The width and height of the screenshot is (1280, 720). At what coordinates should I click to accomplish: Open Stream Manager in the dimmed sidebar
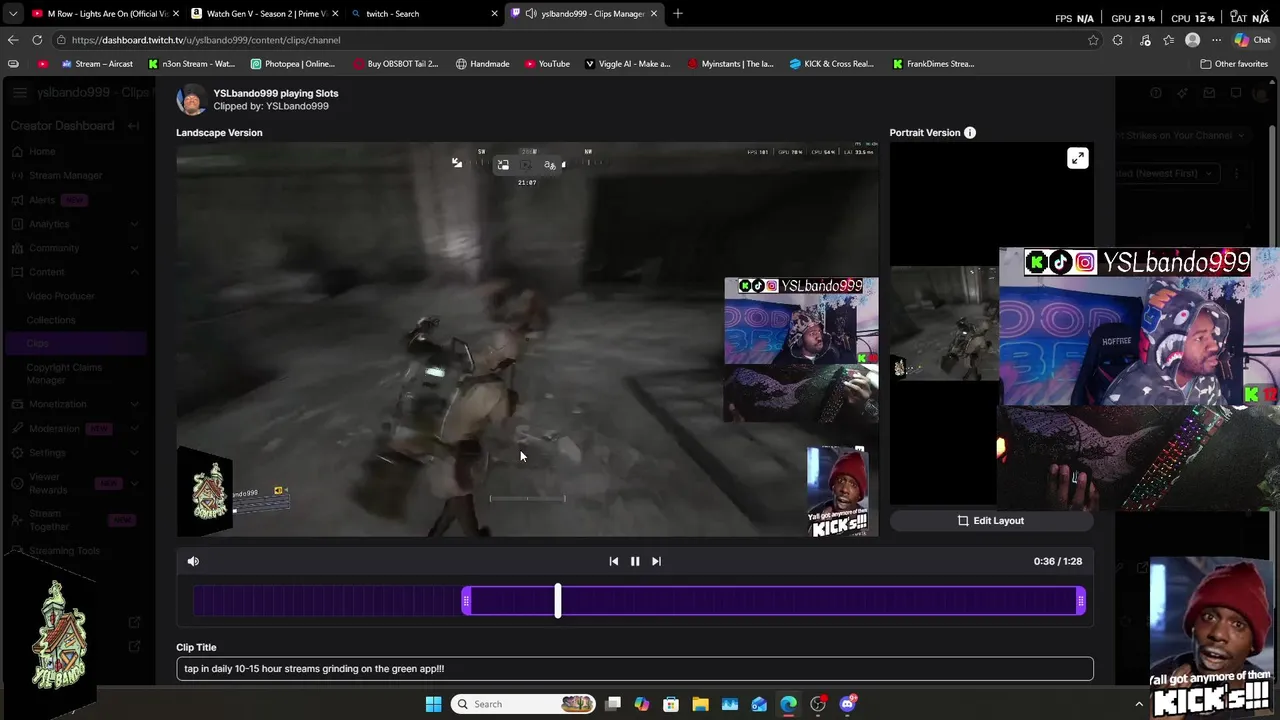coord(65,175)
